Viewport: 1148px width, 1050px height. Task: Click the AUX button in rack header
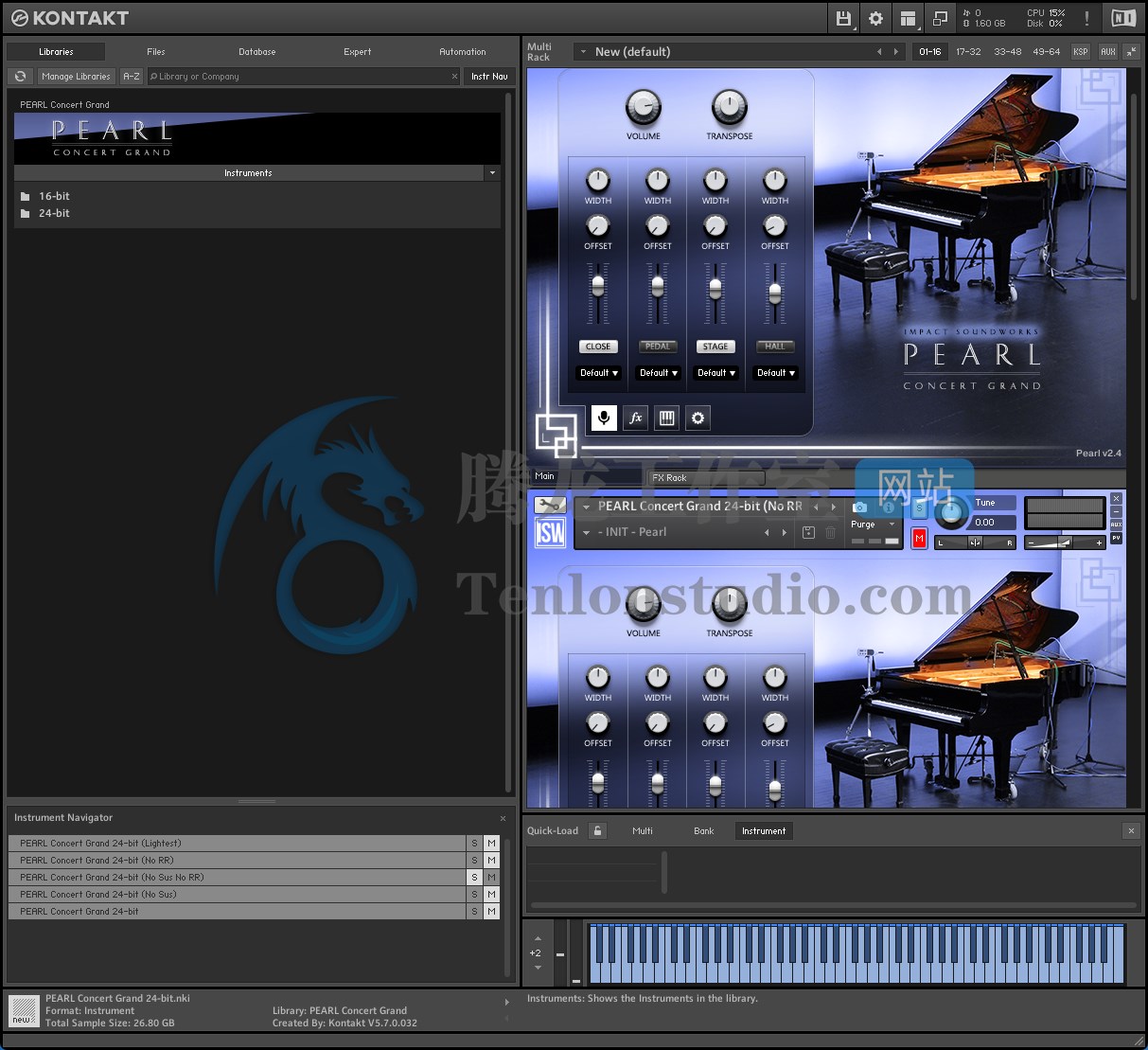[1107, 52]
